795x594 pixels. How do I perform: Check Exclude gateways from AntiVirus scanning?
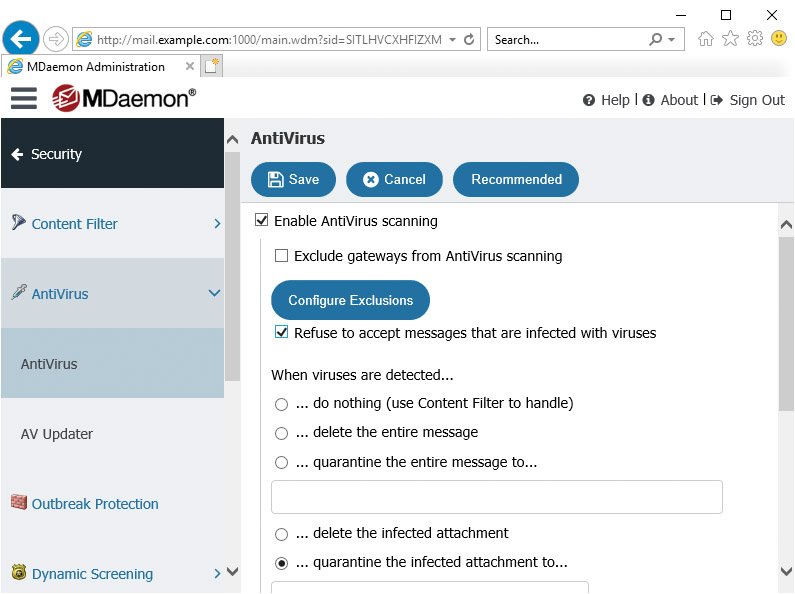click(281, 255)
